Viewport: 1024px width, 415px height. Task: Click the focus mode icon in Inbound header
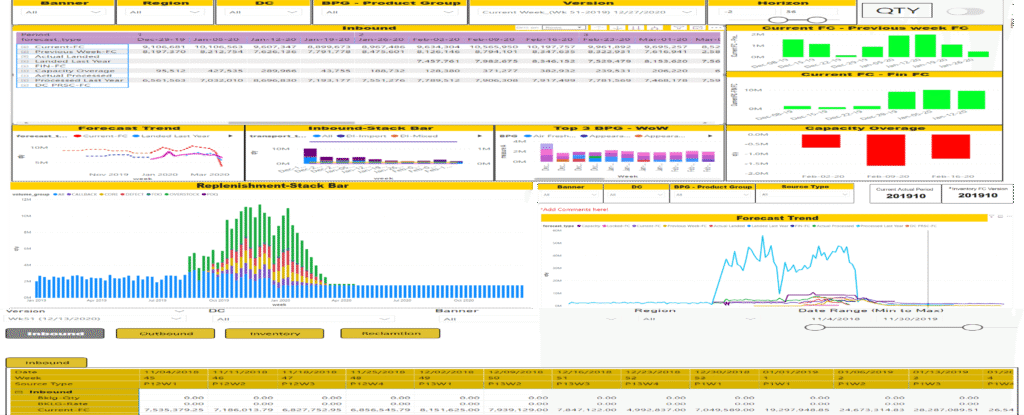coord(697,27)
